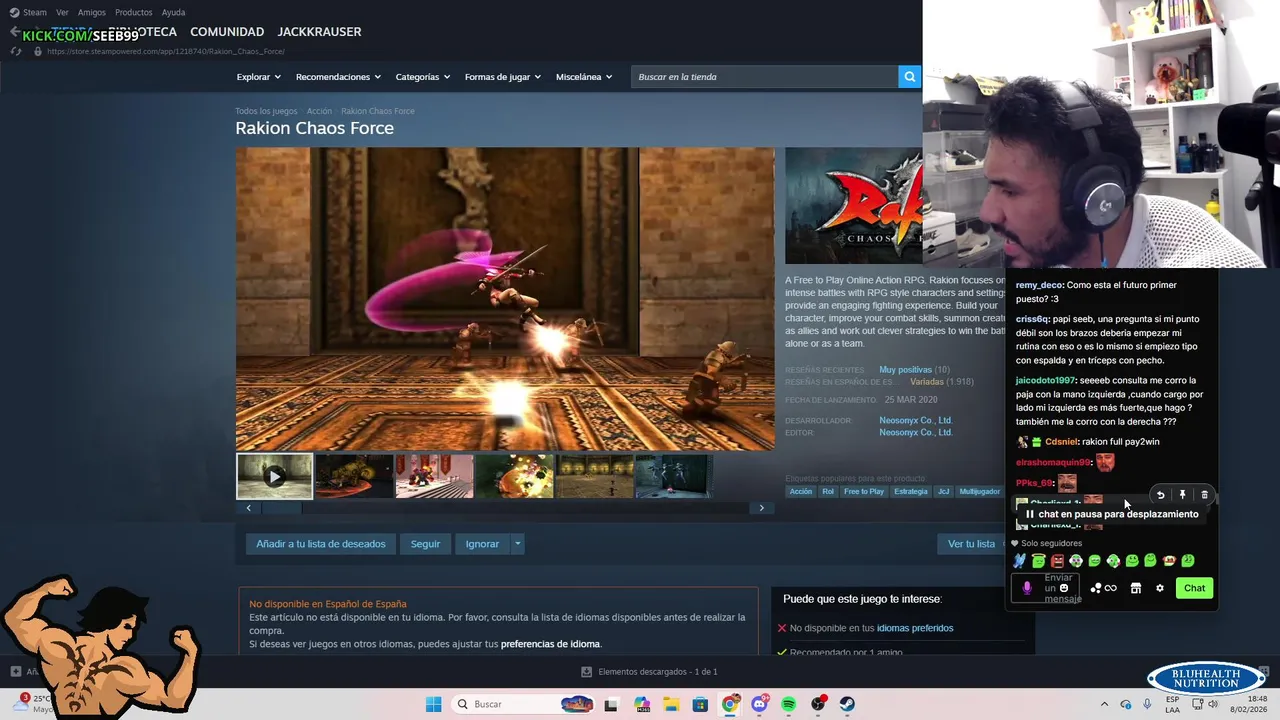This screenshot has width=1280, height=720.
Task: Click the thumbnail strip scroll handle
Action: point(281,508)
